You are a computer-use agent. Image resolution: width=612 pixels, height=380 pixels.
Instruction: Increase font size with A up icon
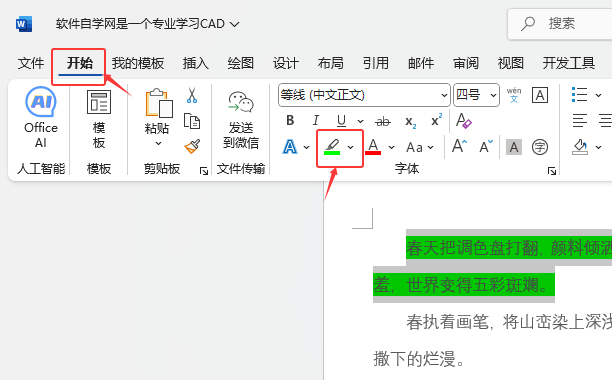[x=459, y=146]
